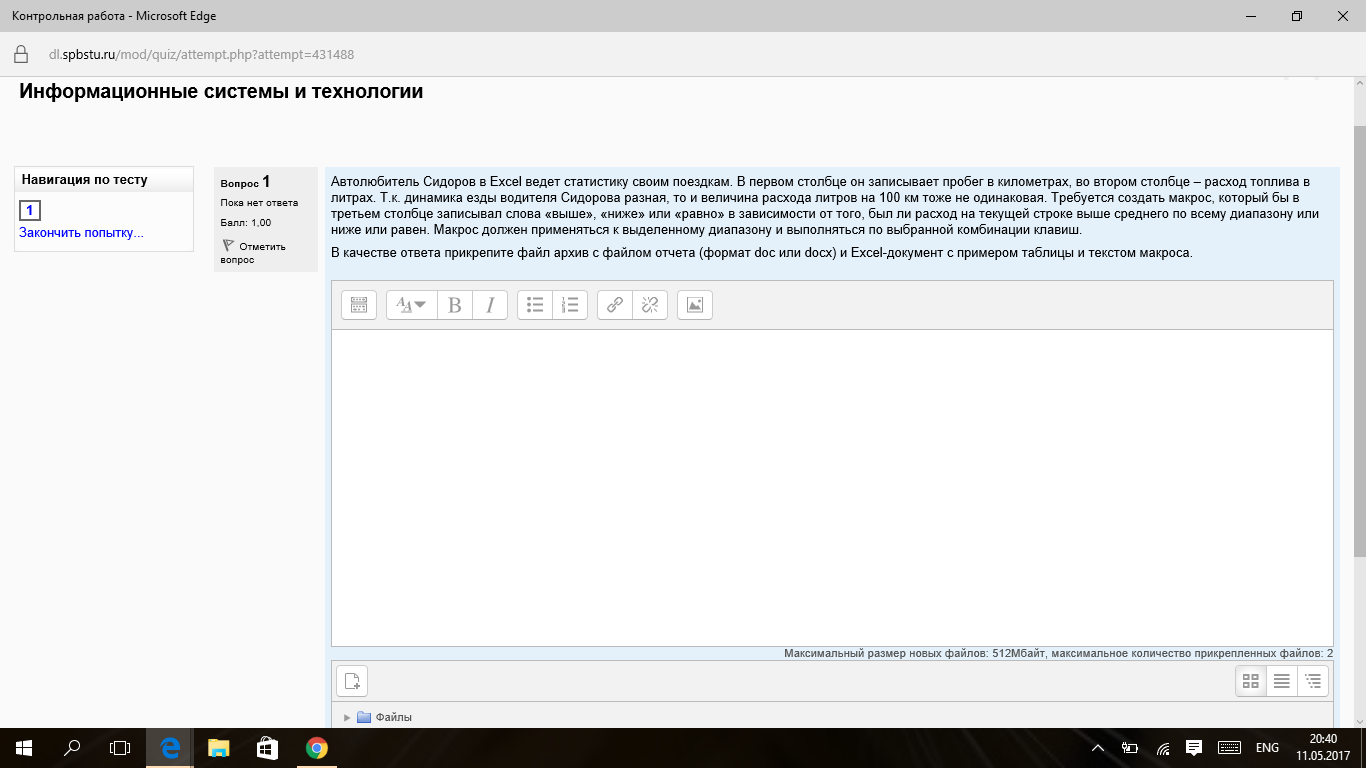Open the paragraph styles dropdown
Image resolution: width=1366 pixels, height=768 pixels.
[412, 305]
